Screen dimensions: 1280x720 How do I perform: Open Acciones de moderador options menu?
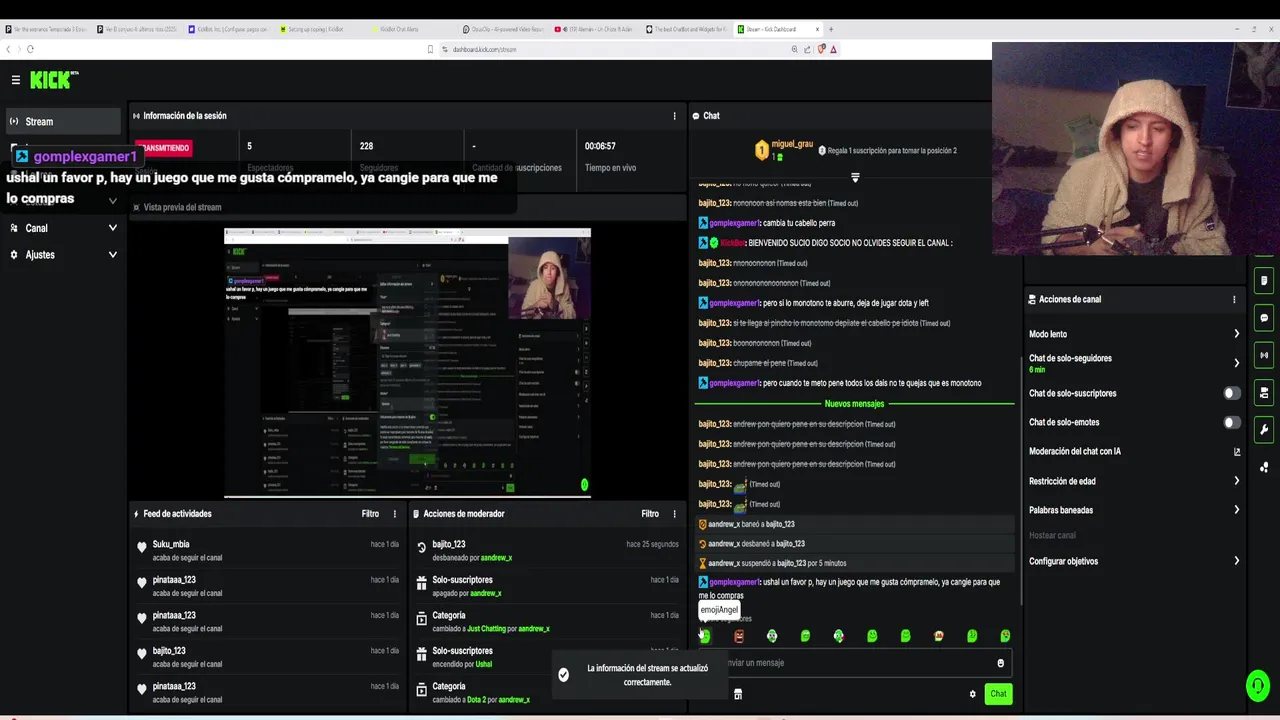pos(675,514)
